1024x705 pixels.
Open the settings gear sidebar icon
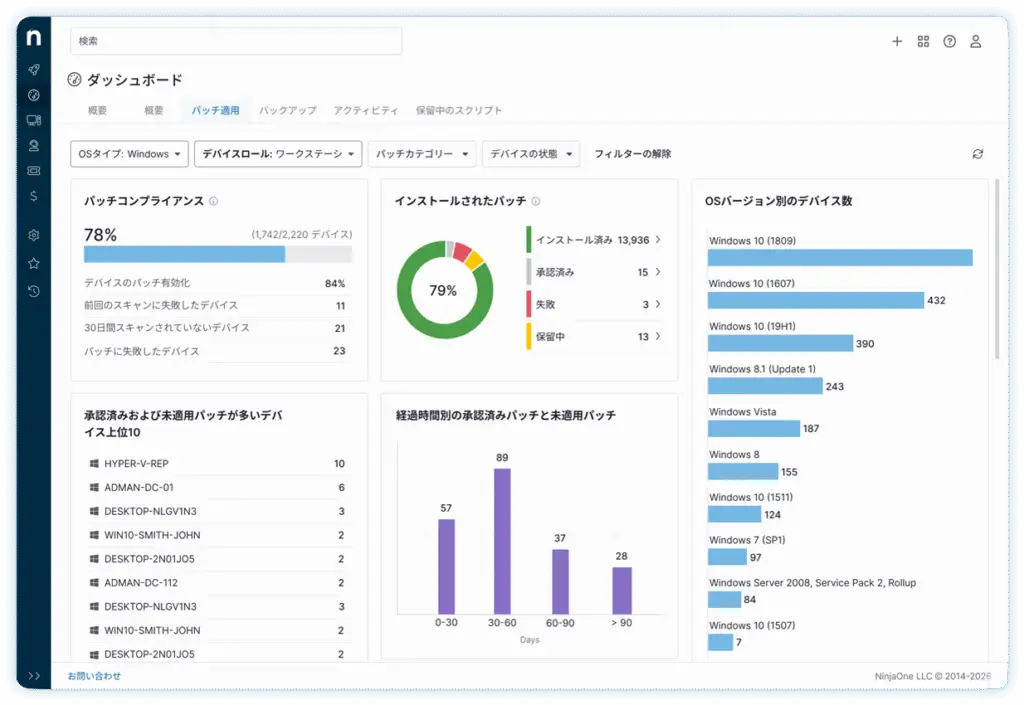(x=33, y=235)
